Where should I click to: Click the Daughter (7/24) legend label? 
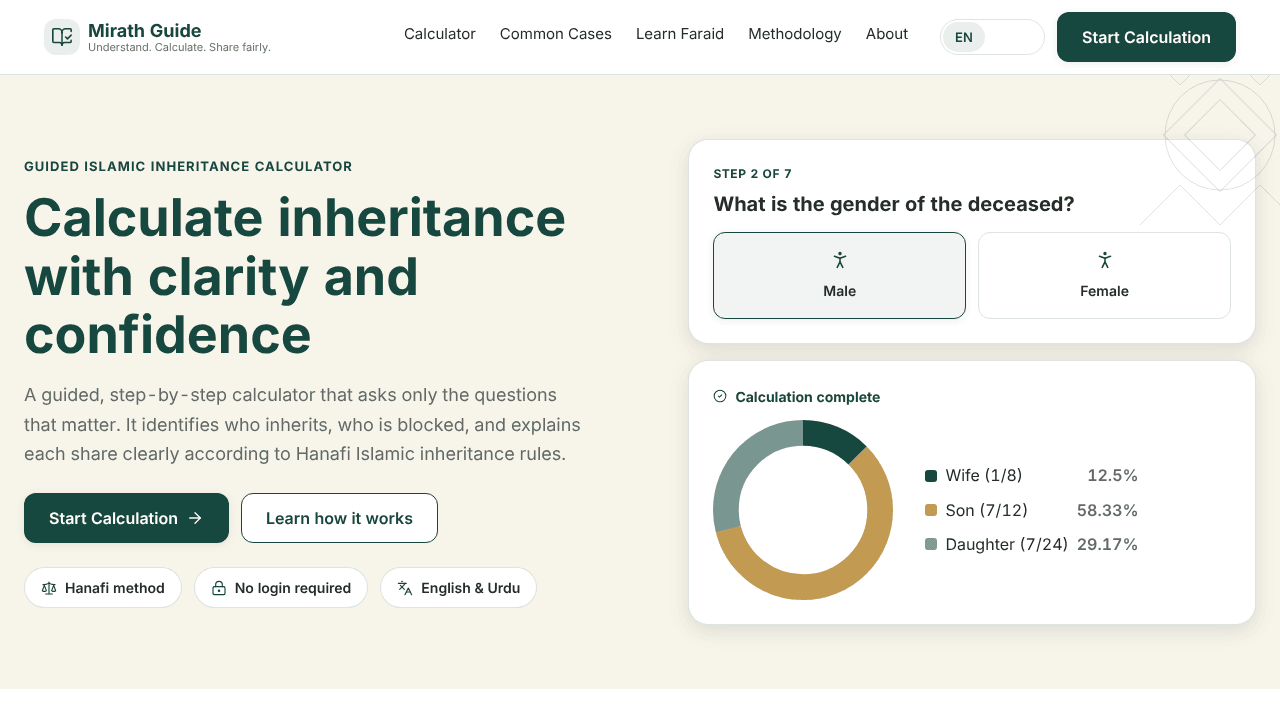[x=1007, y=544]
